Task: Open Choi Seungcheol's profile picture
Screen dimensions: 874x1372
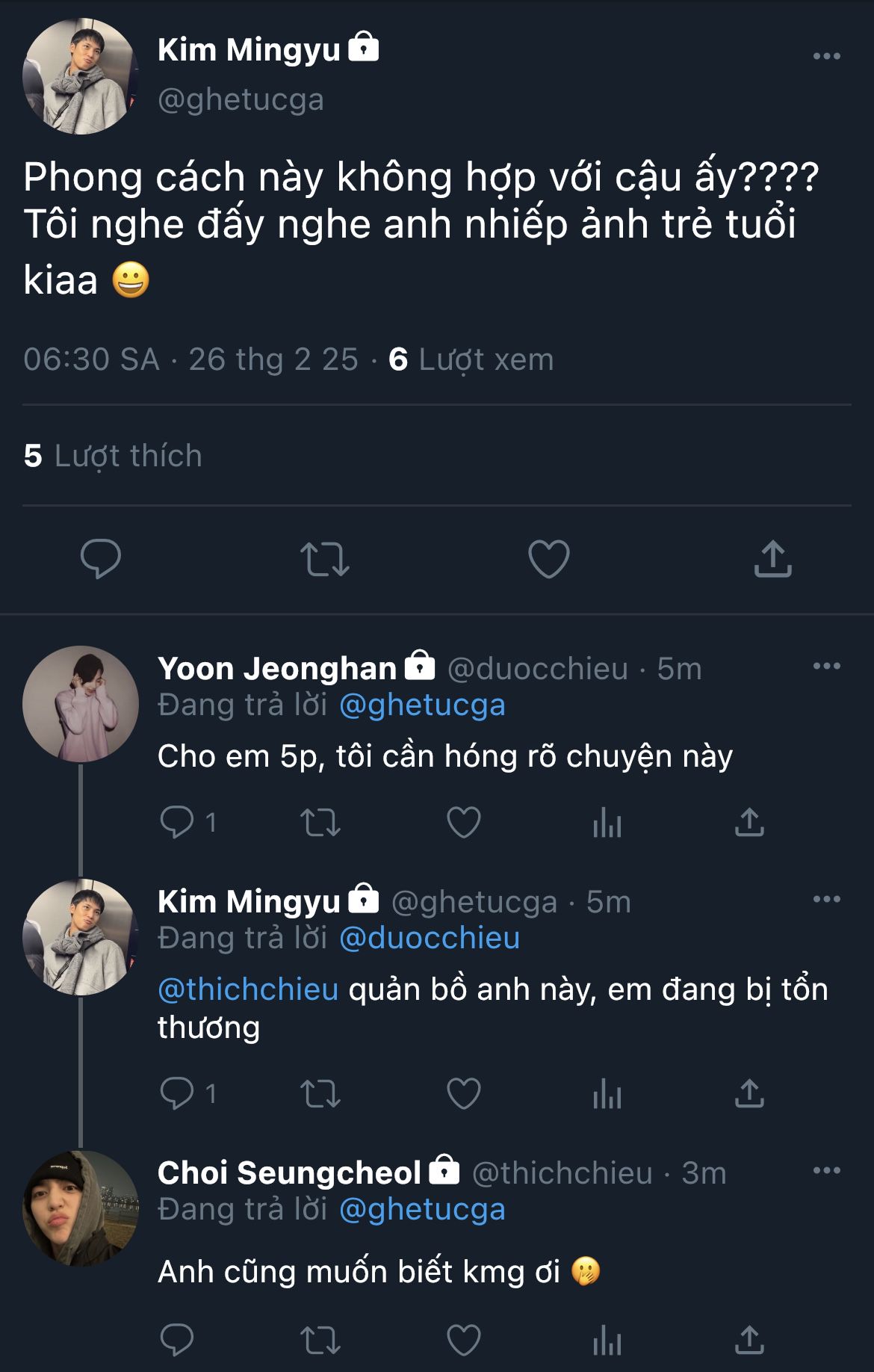Action: pos(80,1208)
